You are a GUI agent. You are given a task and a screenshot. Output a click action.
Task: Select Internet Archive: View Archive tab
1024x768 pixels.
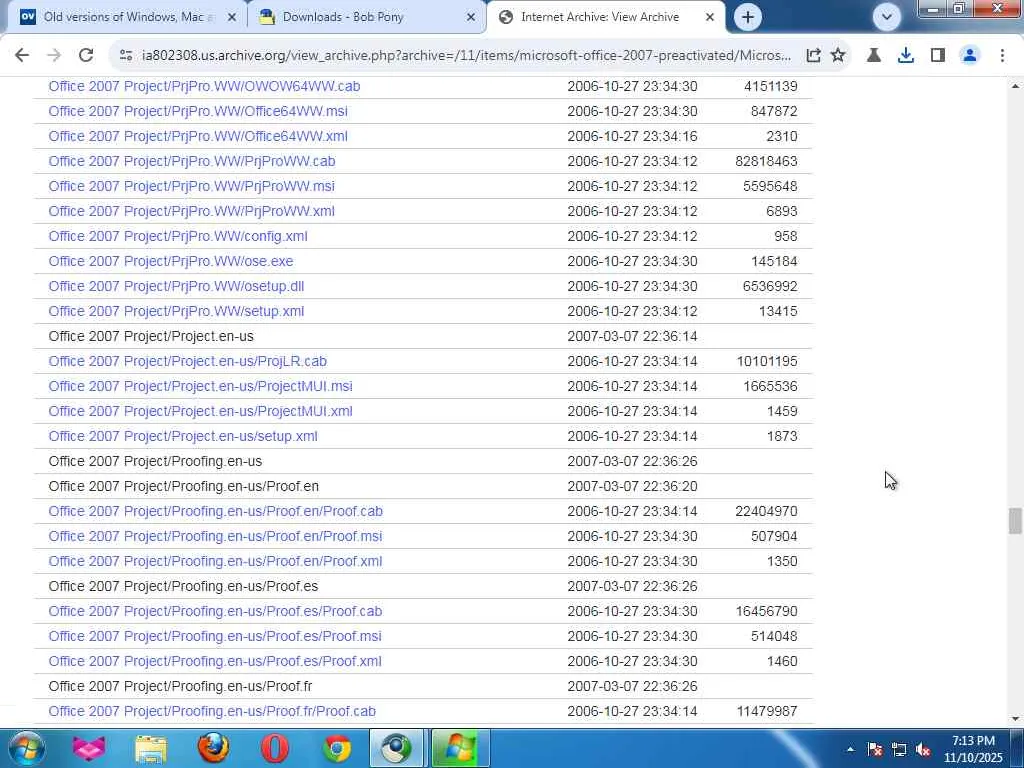[x=604, y=17]
